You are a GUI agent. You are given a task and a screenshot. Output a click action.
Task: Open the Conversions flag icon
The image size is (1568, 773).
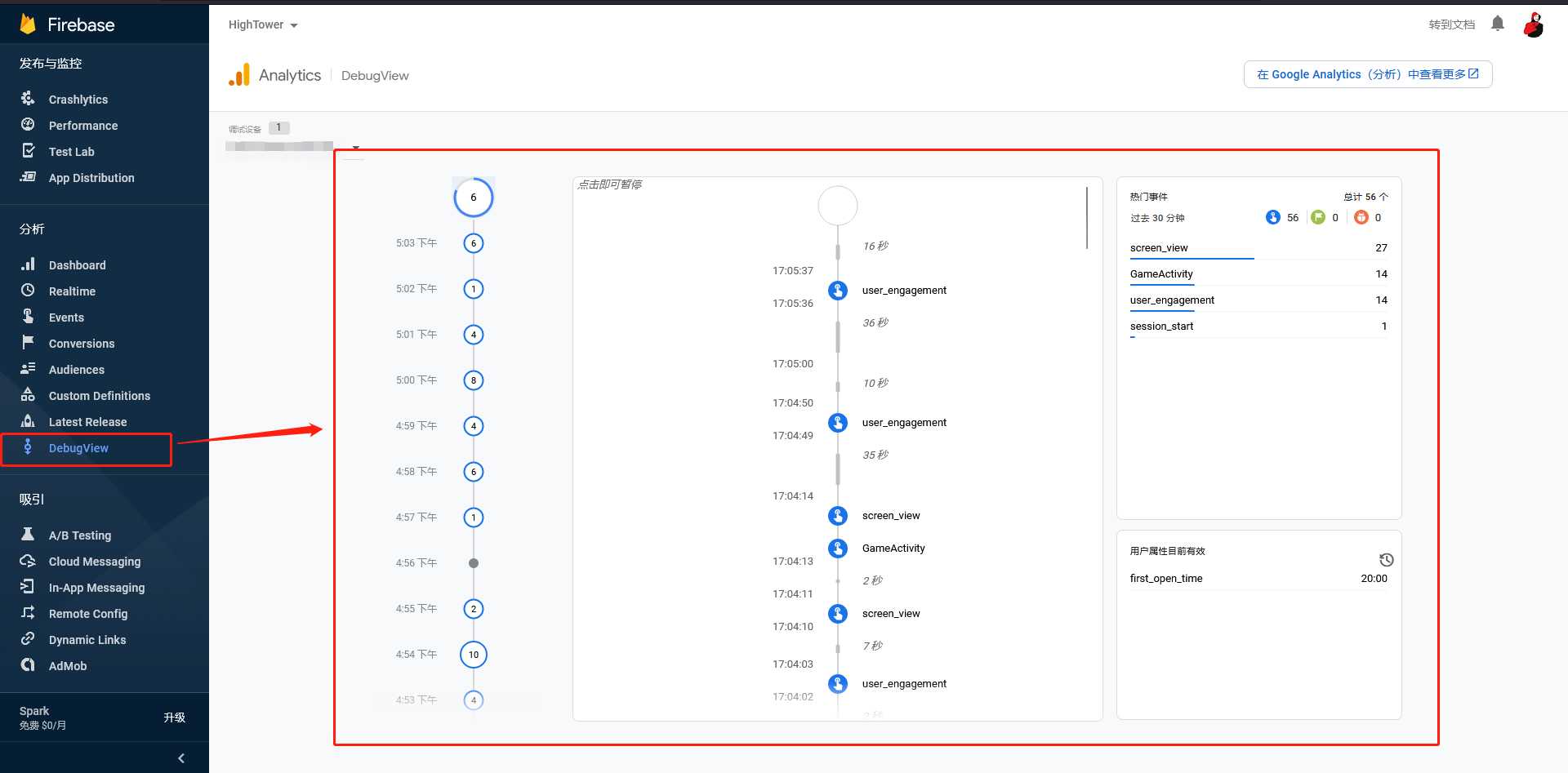28,343
